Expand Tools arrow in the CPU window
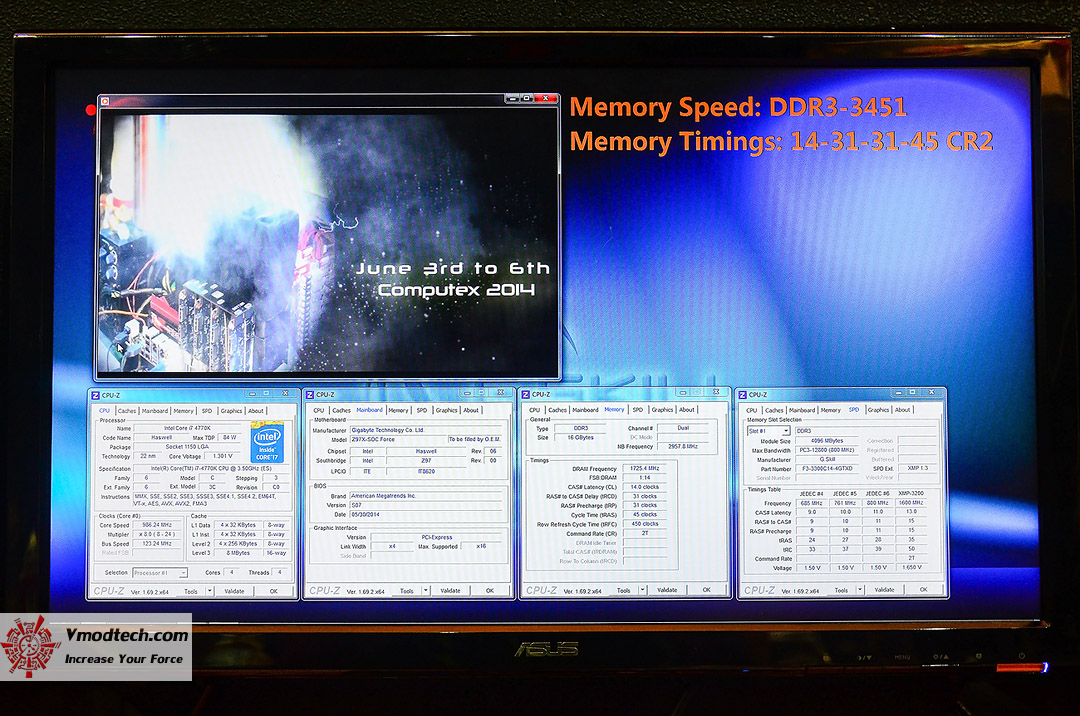The height and width of the screenshot is (716, 1080). 209,591
